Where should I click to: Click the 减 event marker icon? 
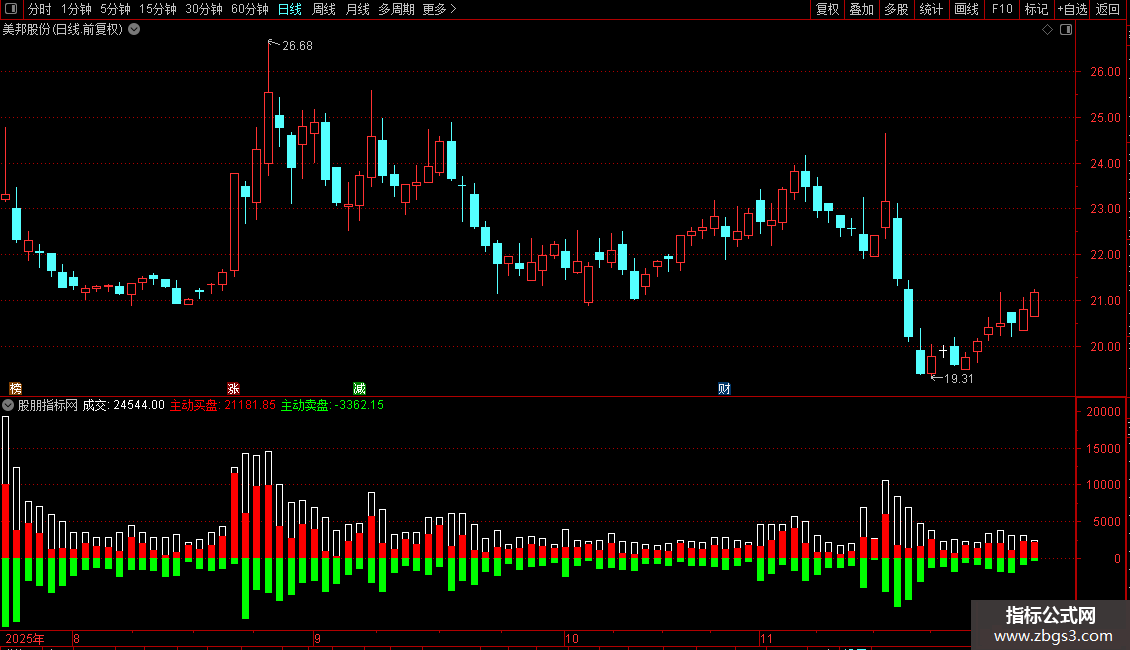pyautogui.click(x=359, y=388)
